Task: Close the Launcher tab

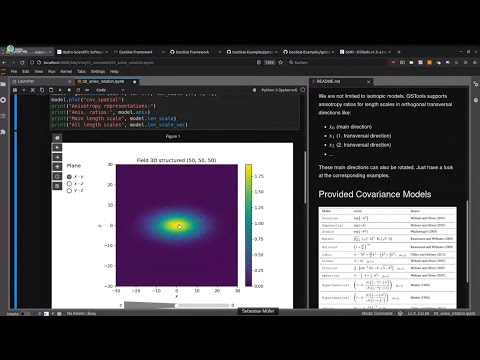Action: 69,81
